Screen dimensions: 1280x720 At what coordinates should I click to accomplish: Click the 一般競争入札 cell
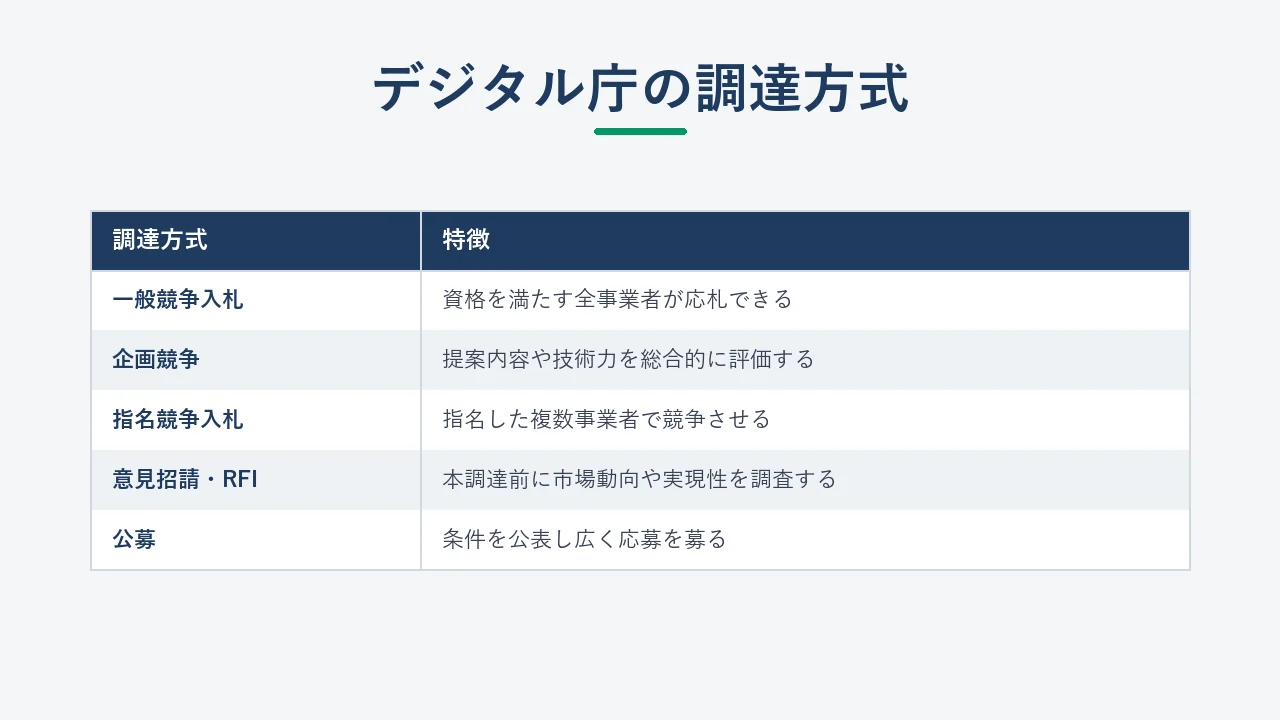click(x=256, y=300)
